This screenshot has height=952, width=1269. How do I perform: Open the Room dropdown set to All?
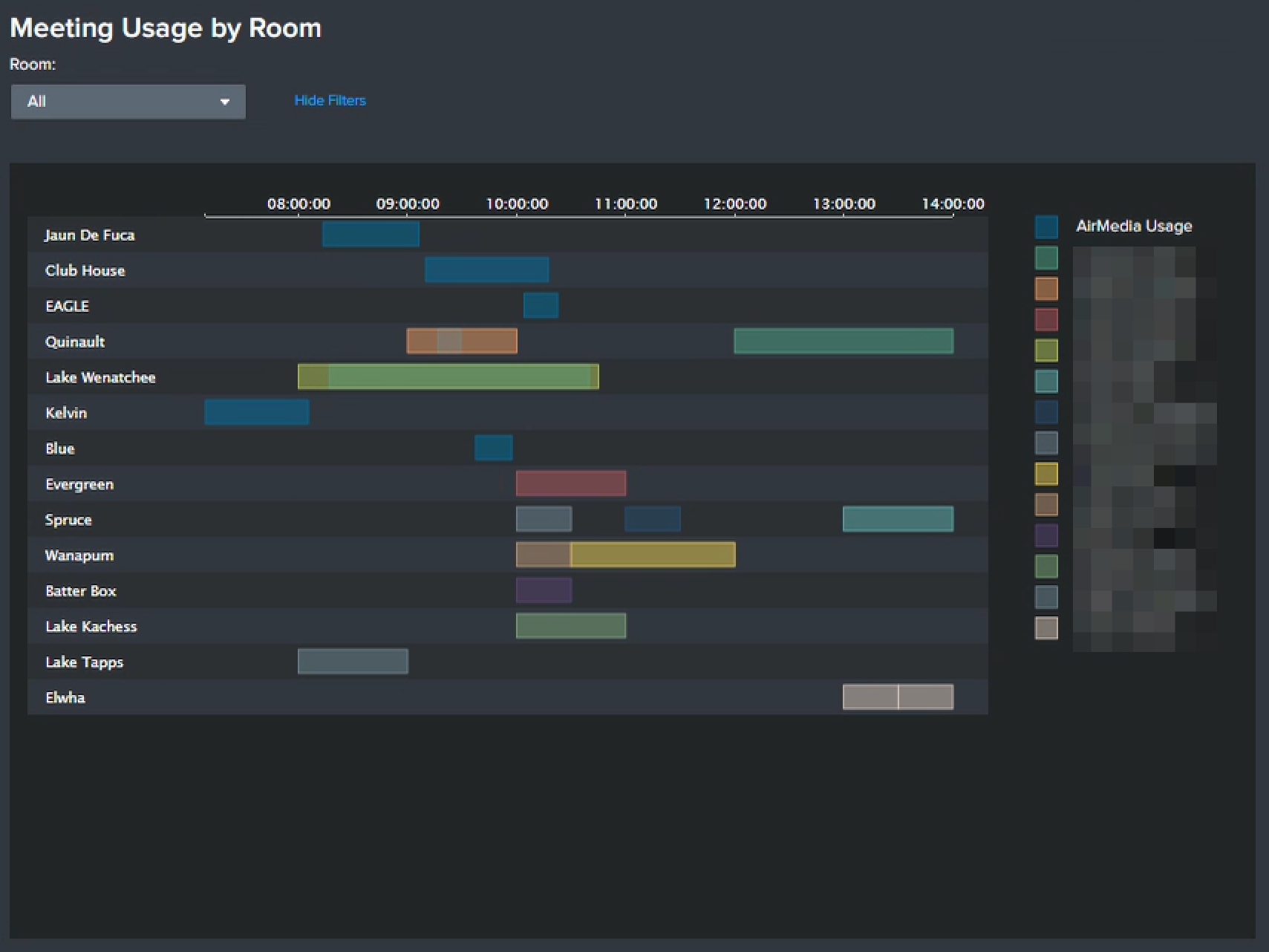point(128,102)
